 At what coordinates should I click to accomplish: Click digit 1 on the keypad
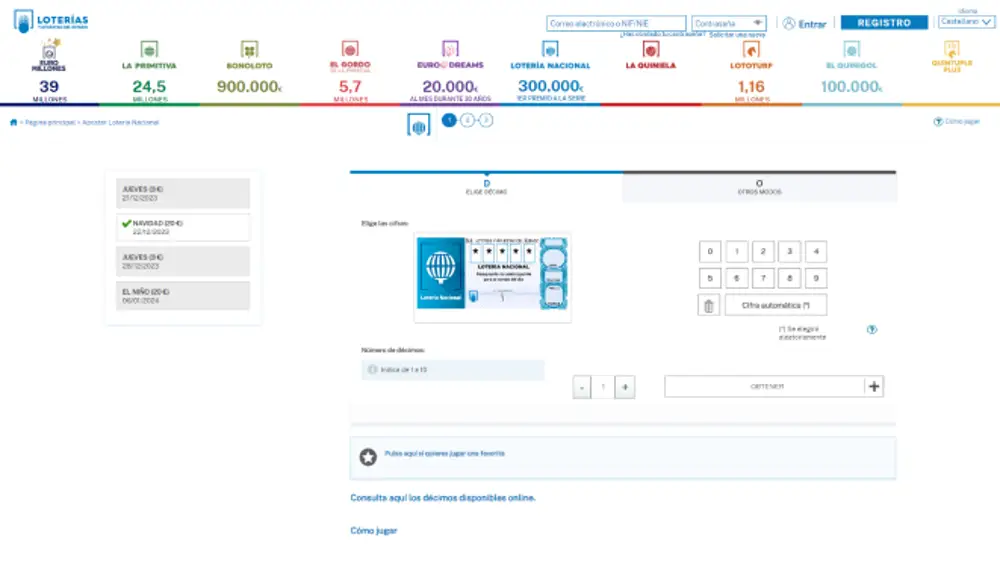pos(737,251)
